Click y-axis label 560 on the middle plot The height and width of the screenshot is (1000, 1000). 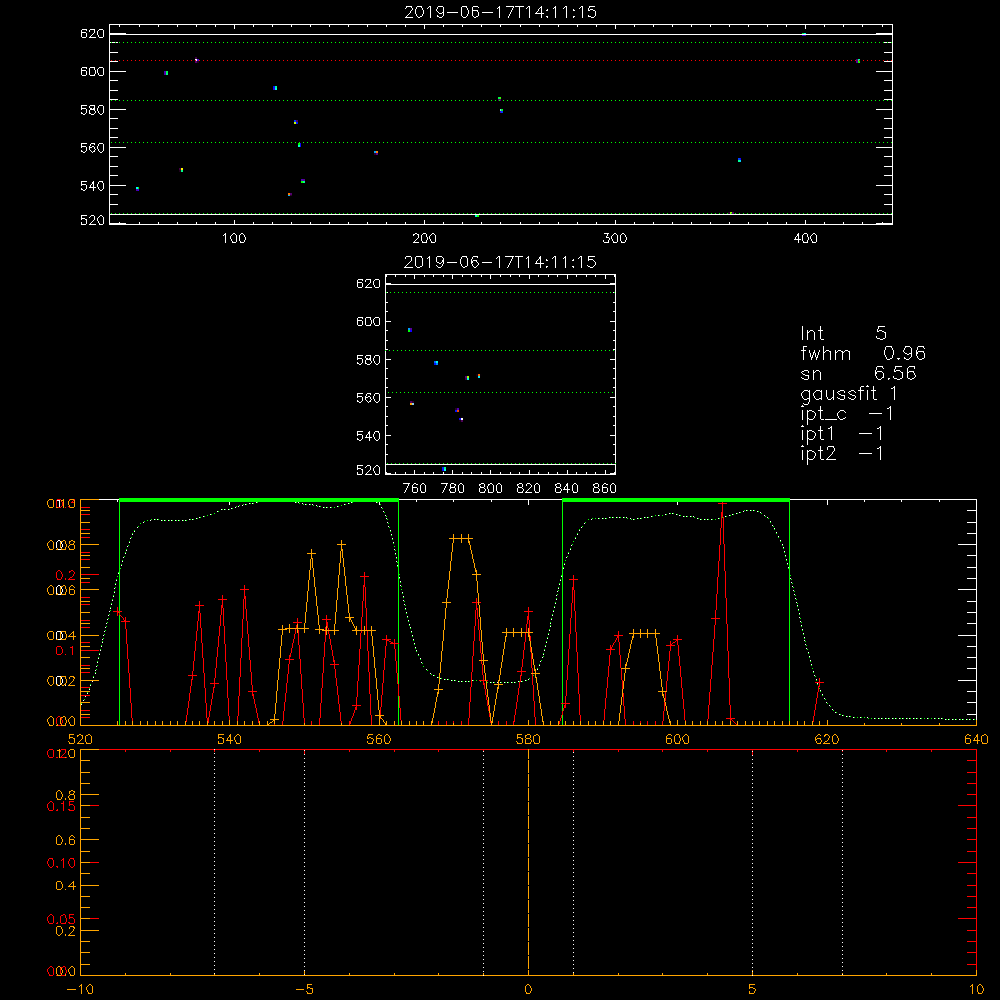click(x=369, y=397)
